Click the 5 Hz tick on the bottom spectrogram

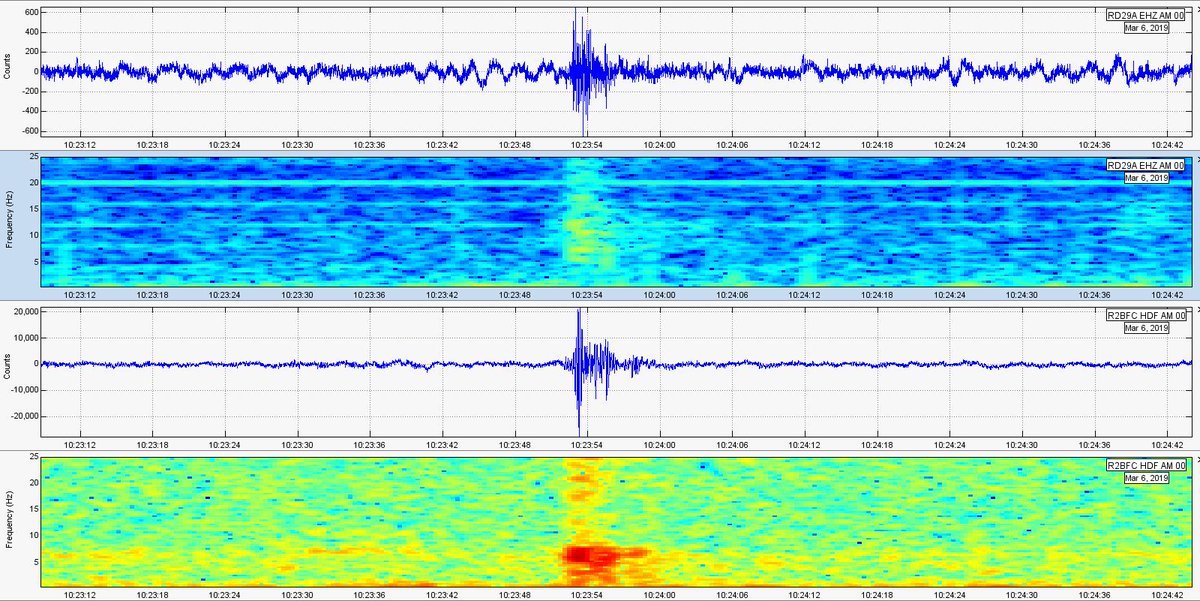click(35, 560)
